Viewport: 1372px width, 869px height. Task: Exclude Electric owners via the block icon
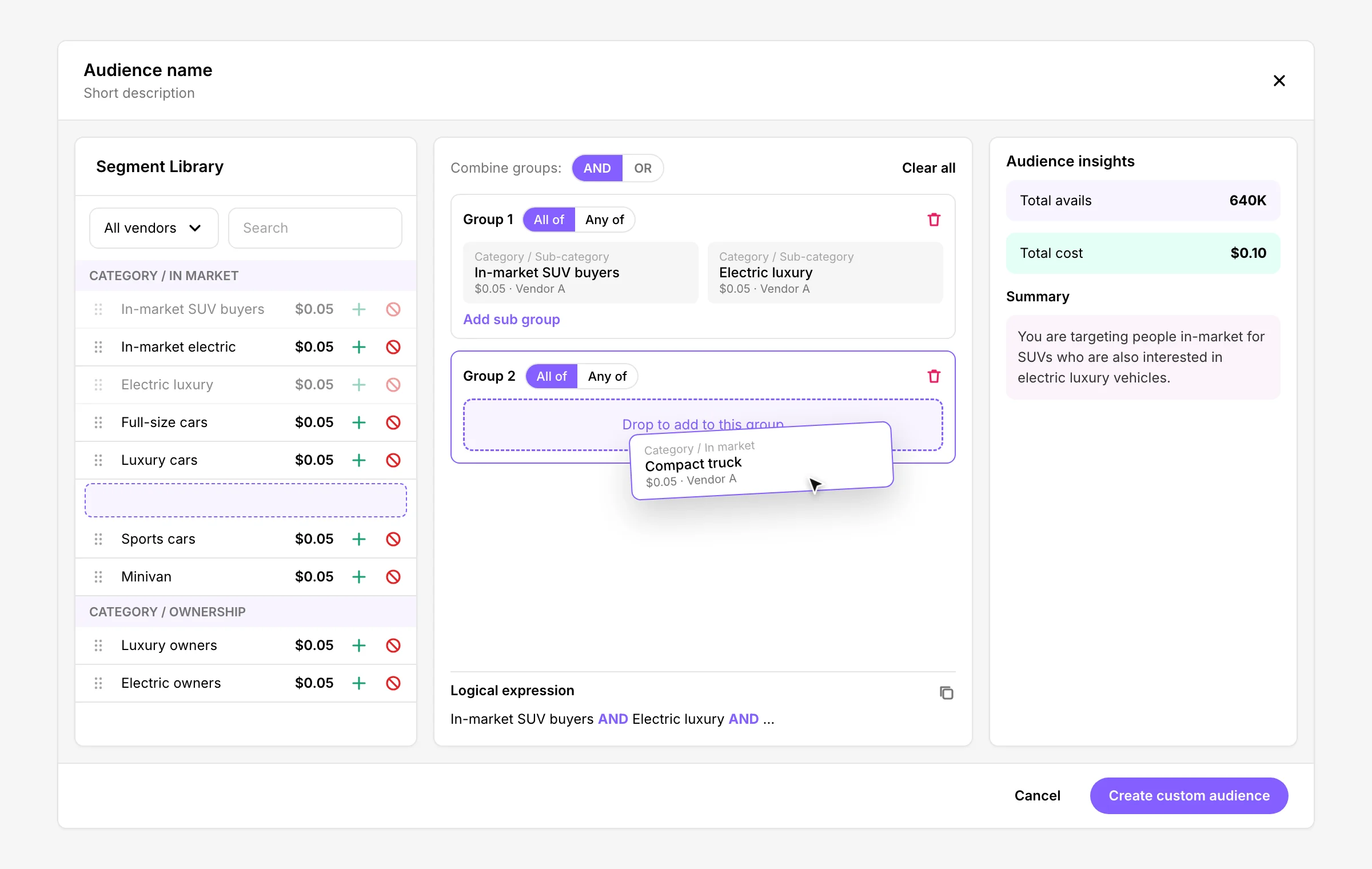click(393, 683)
